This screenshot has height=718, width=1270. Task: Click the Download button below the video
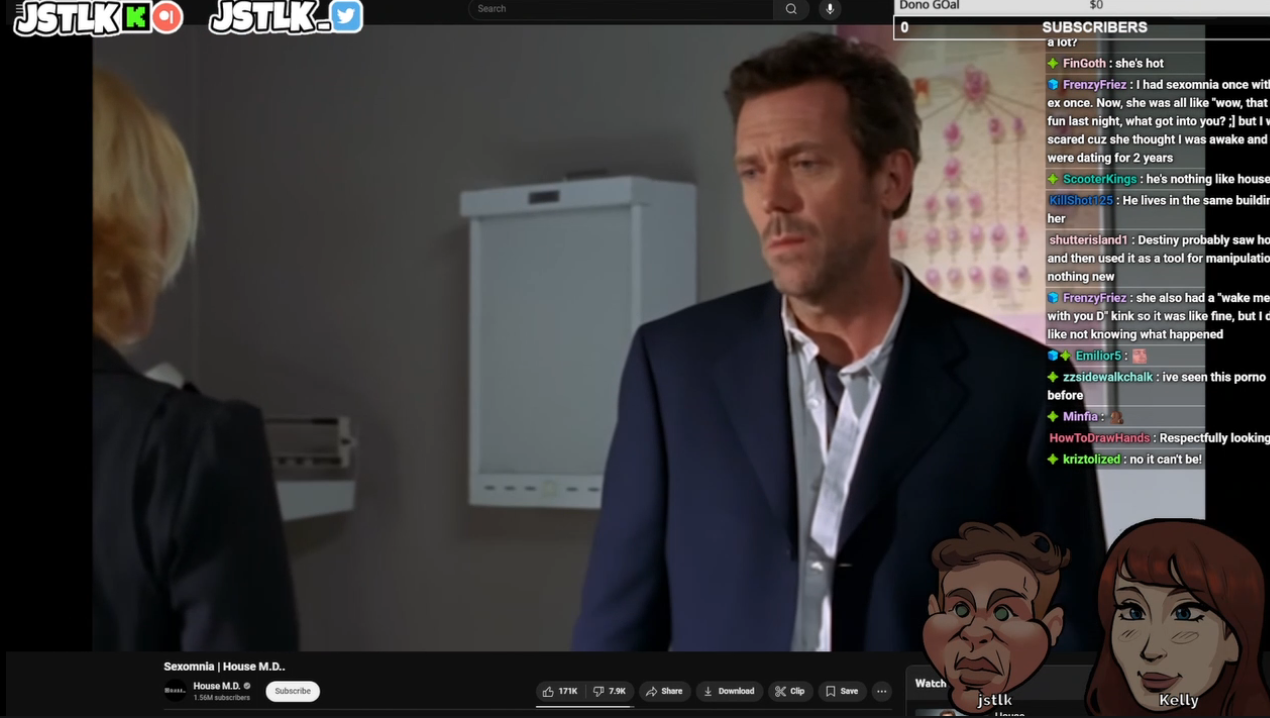click(x=729, y=691)
